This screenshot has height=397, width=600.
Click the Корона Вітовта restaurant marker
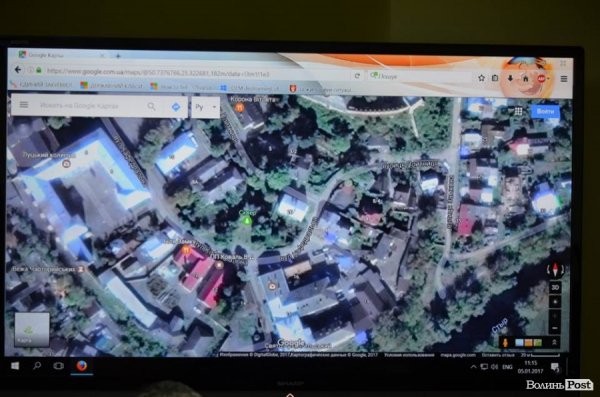[240, 108]
